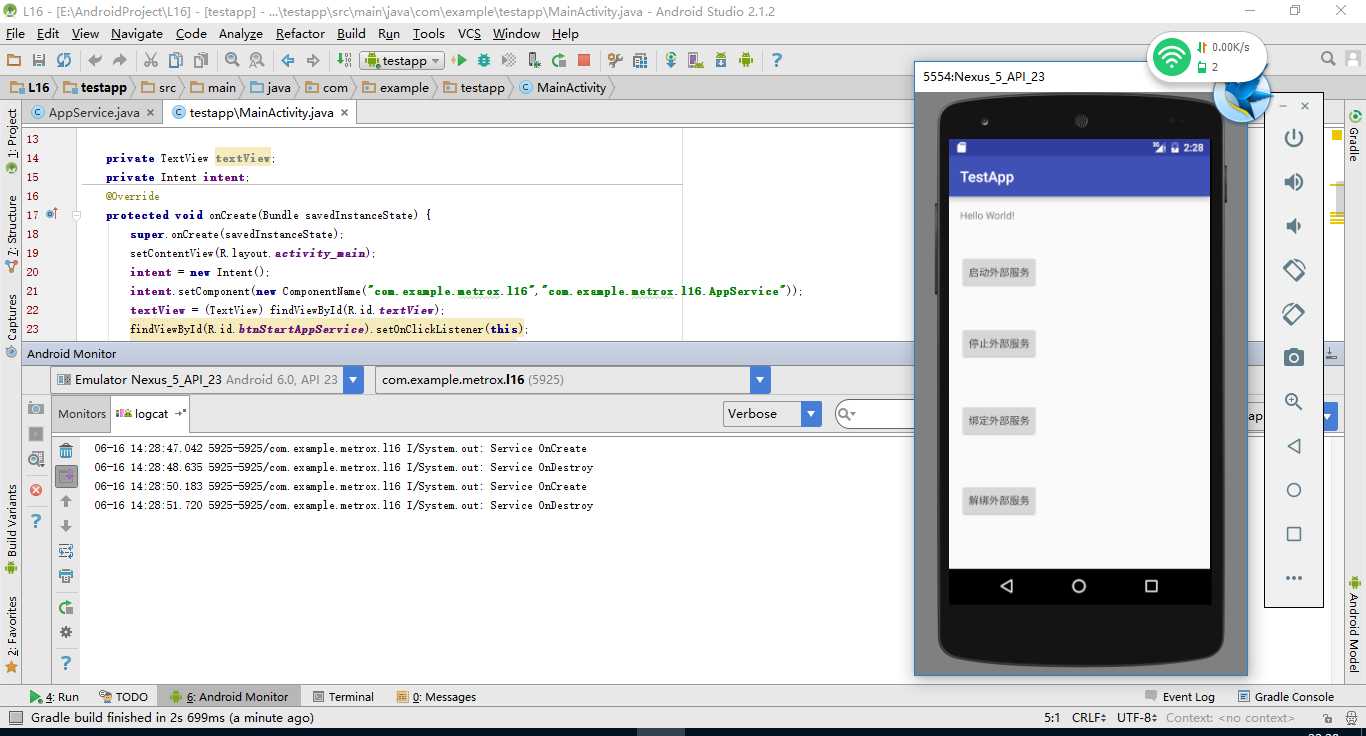Open logcat settings gear icon
1366x736 pixels.
pos(66,632)
